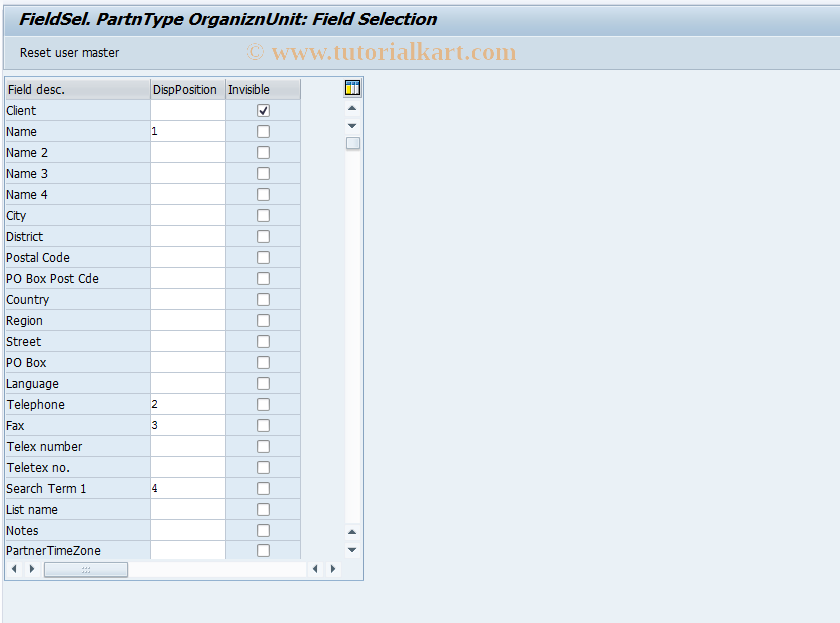Click the horizontal scrollbar thumb
Image resolution: width=840 pixels, height=623 pixels.
(86, 569)
